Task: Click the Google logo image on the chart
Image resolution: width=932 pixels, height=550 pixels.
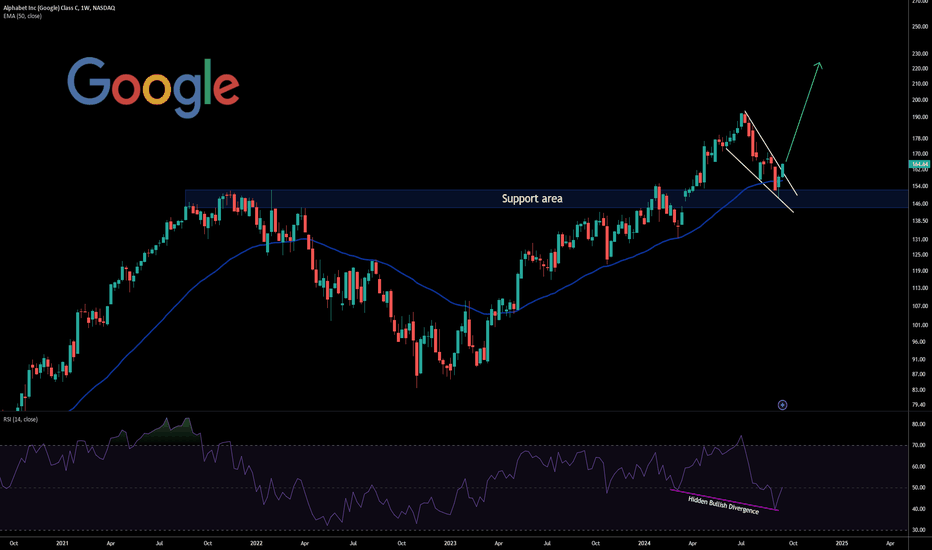Action: point(153,87)
